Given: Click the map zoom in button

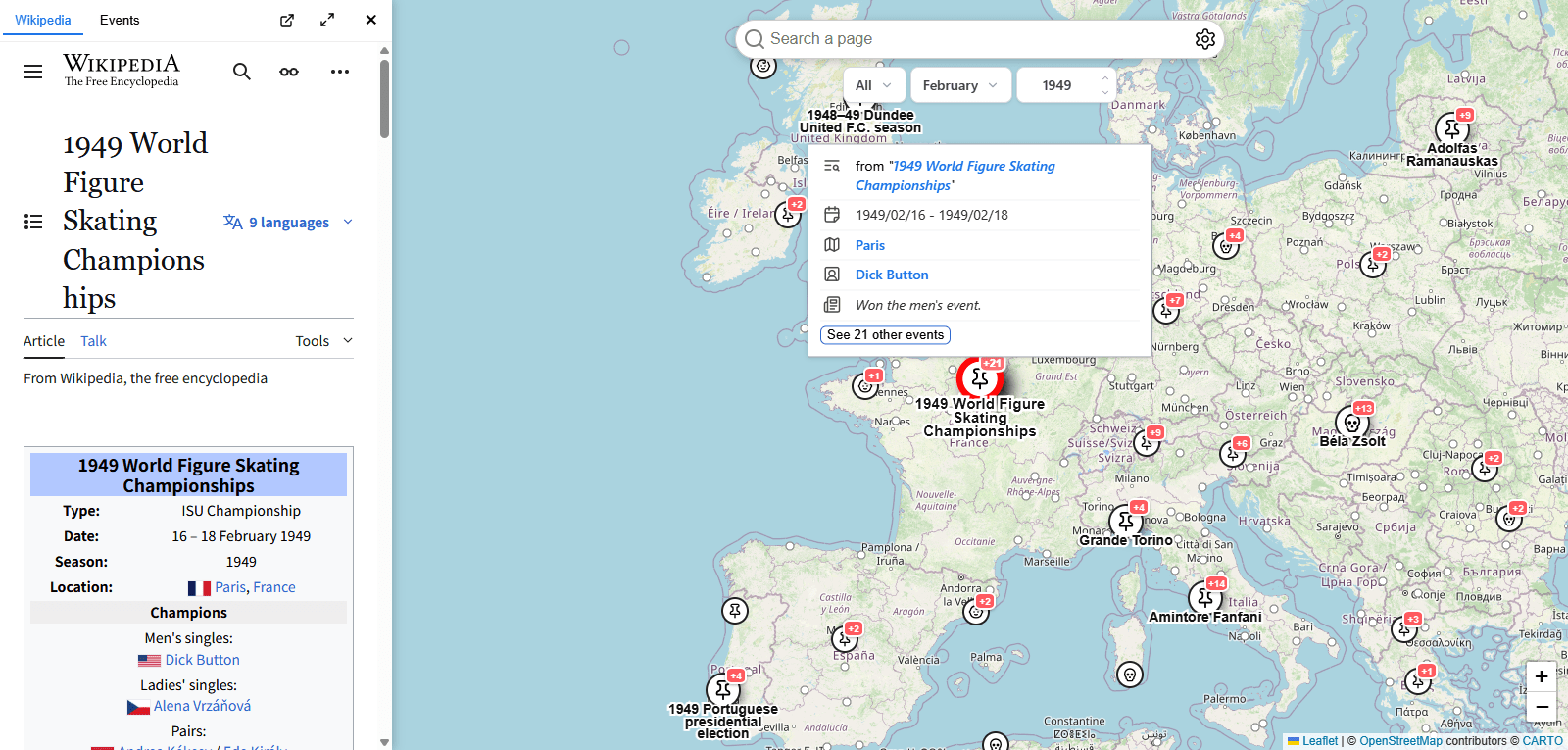Looking at the screenshot, I should (x=1541, y=676).
